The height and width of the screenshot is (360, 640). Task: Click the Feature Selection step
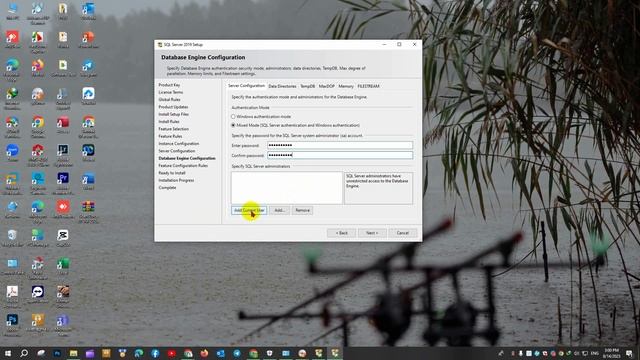(173, 129)
